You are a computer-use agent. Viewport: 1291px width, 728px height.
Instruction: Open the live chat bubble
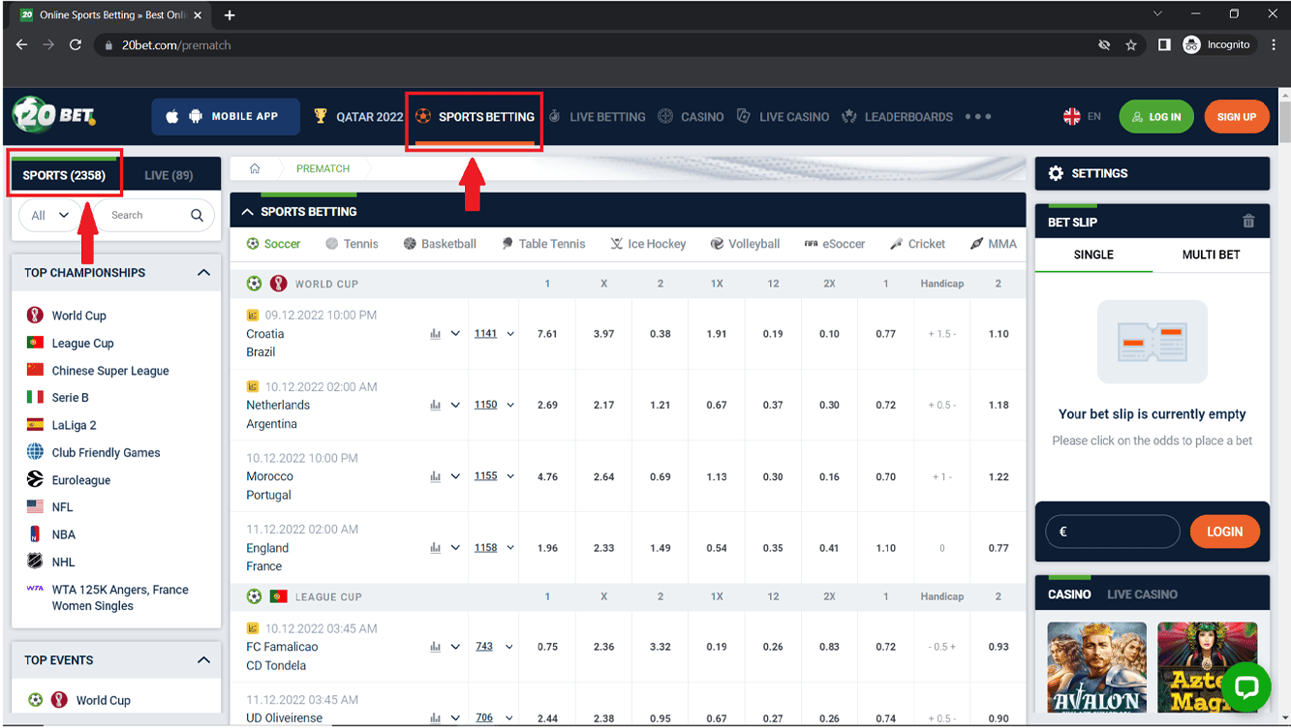[1246, 686]
